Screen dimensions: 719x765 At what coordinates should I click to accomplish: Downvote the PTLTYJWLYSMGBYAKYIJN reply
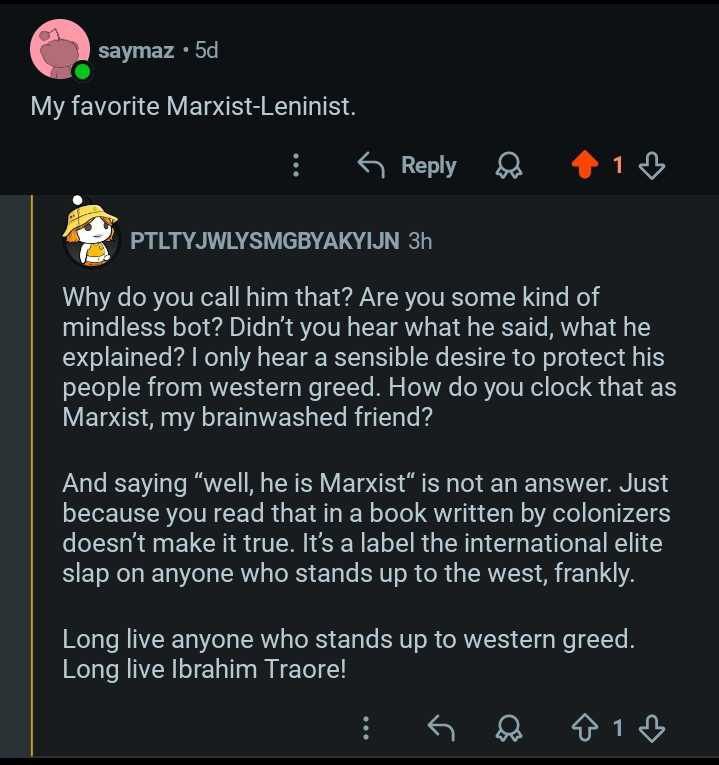pos(652,729)
